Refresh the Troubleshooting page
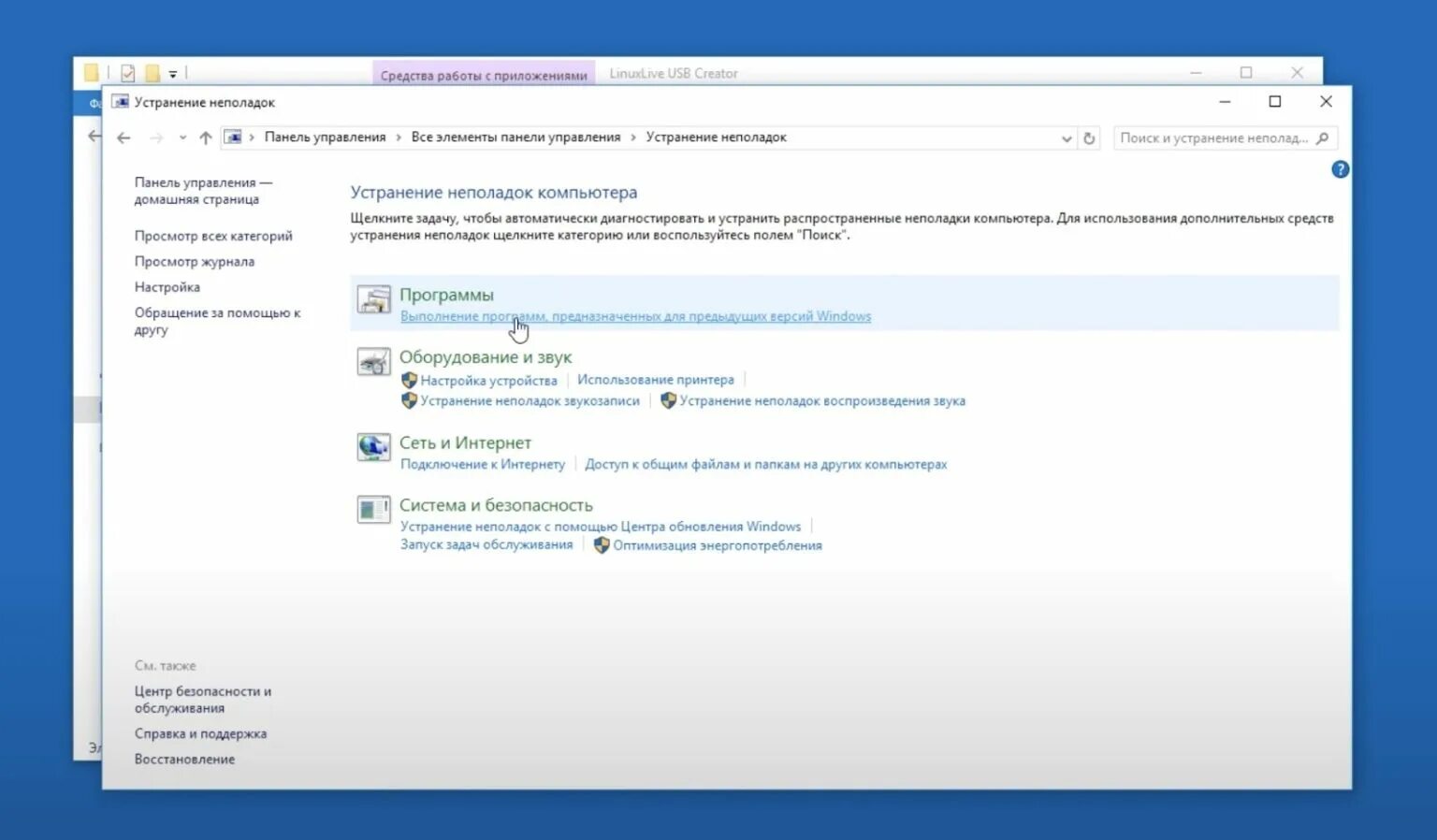The width and height of the screenshot is (1437, 840). (x=1089, y=138)
